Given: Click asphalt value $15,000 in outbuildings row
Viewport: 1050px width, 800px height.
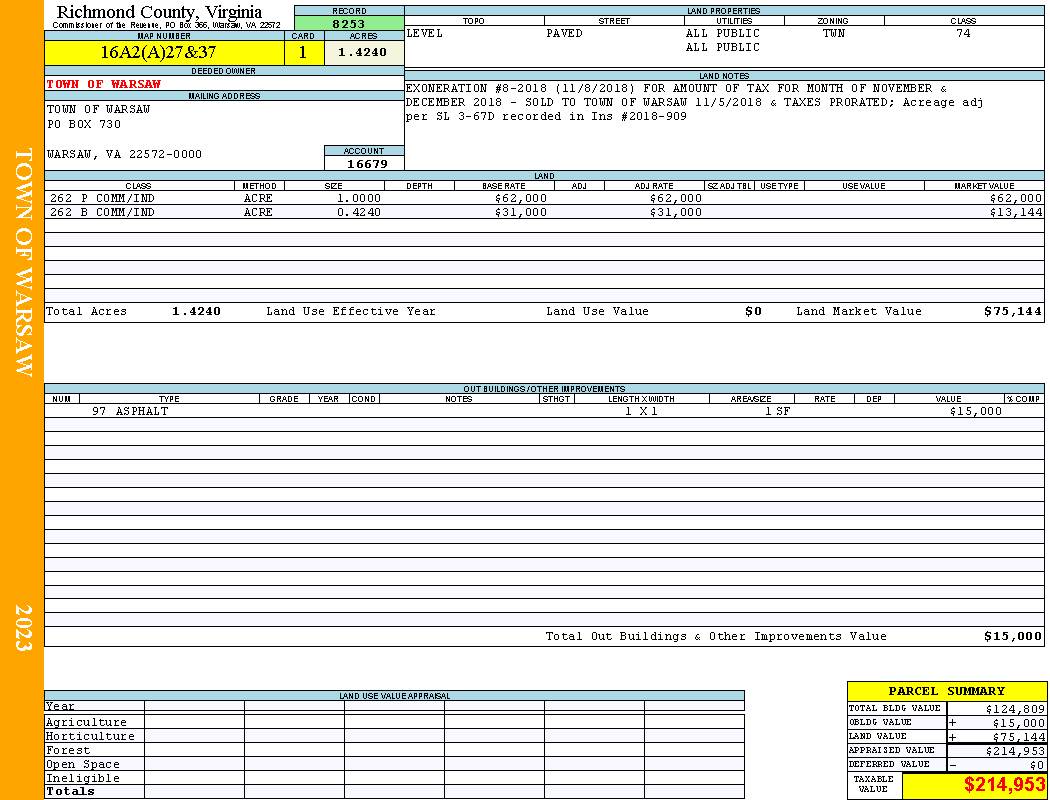Looking at the screenshot, I should (x=976, y=411).
